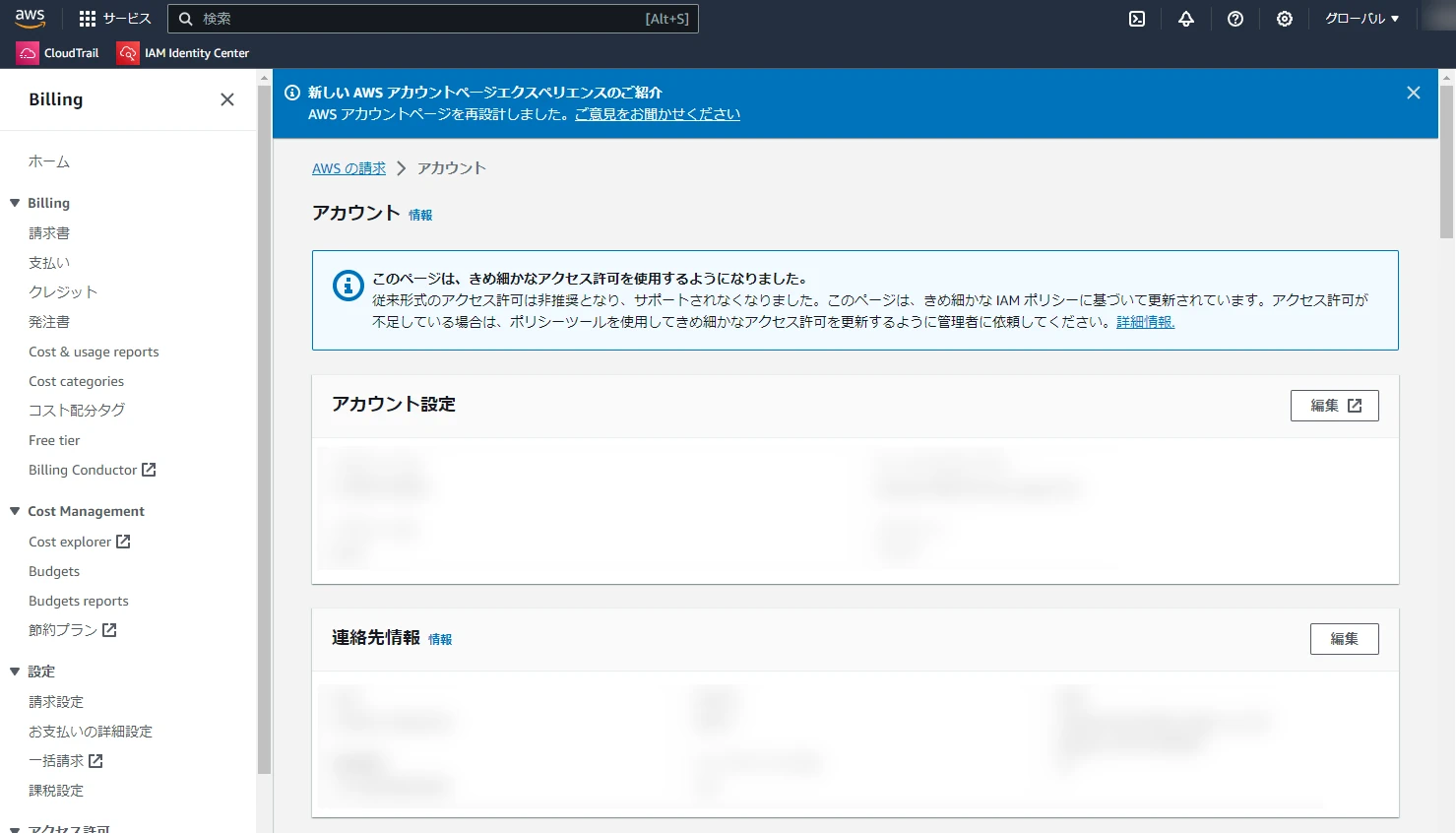Collapse the Cost Management section
This screenshot has width=1456, height=833.
15,511
